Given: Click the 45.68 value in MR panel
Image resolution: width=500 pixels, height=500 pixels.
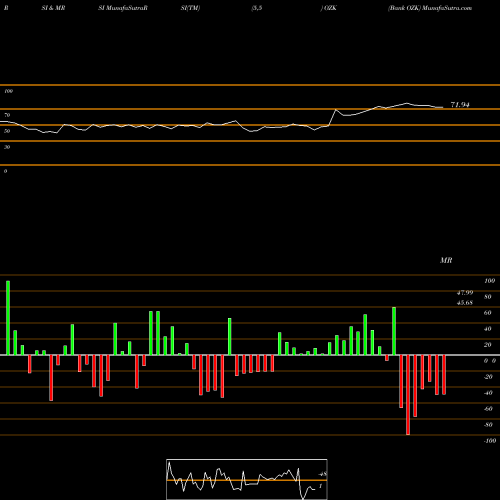Looking at the screenshot, I should click(x=465, y=303).
